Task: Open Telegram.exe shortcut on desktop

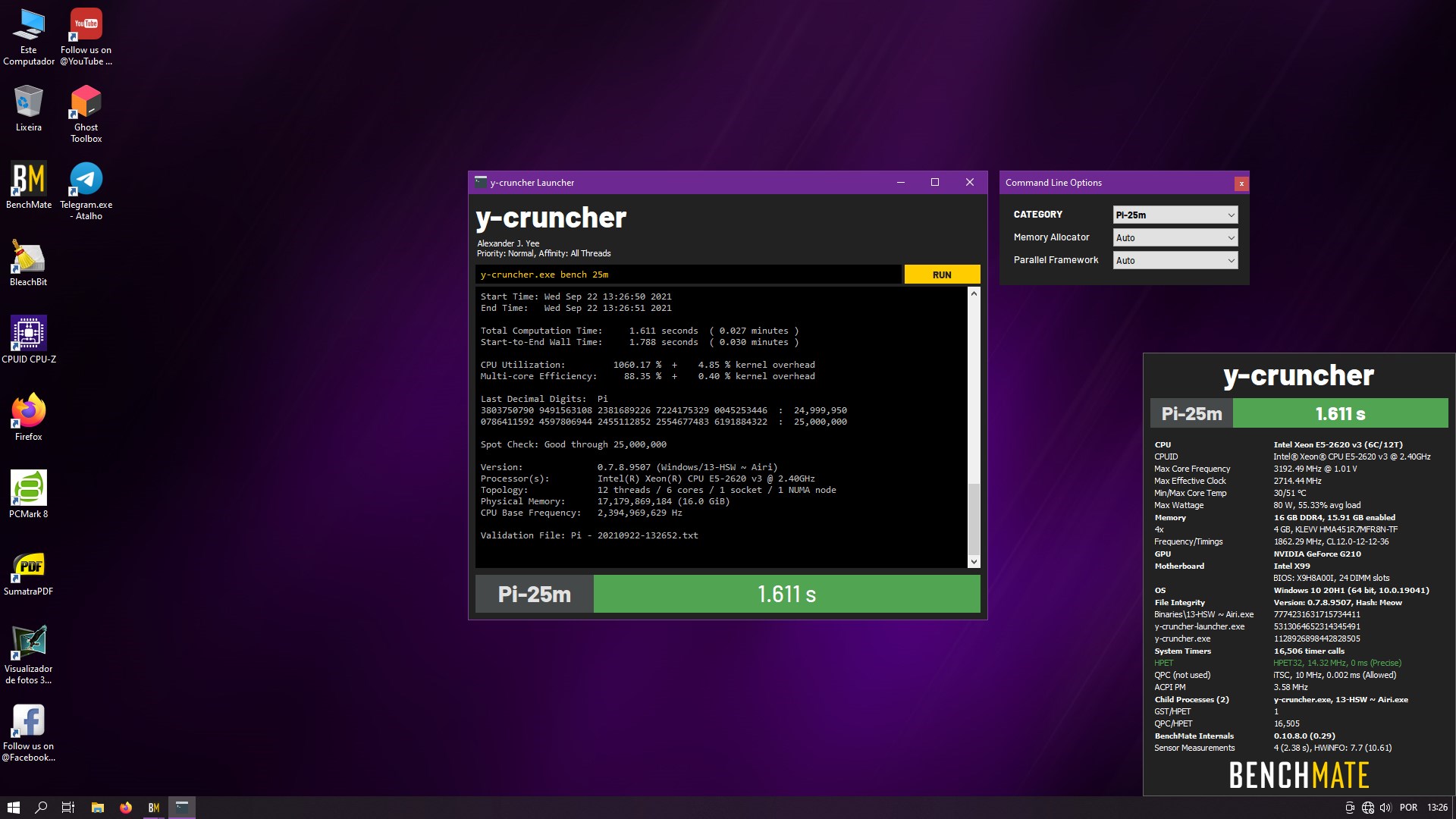Action: [86, 191]
